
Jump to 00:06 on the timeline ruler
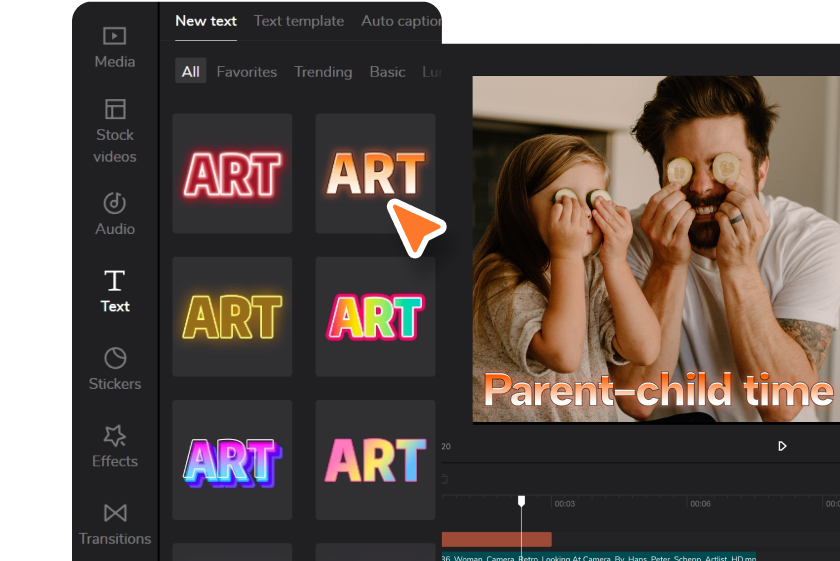point(700,504)
